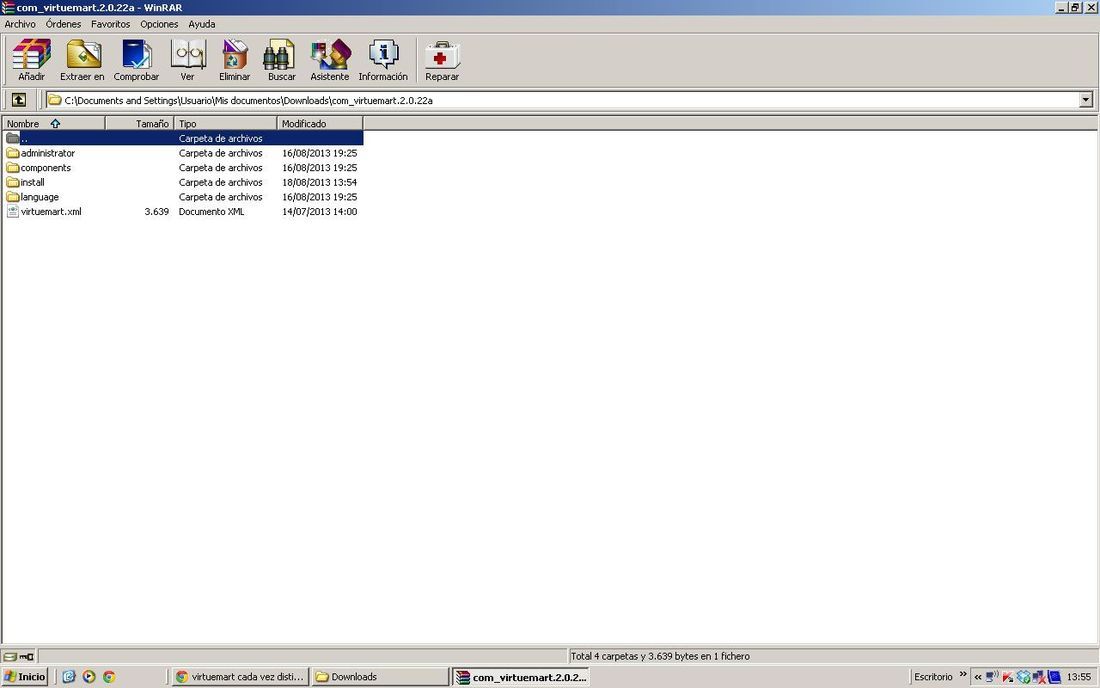Screen dimensions: 1100x688
Task: Launch Internet Explorer from quick launch
Action: [x=69, y=677]
